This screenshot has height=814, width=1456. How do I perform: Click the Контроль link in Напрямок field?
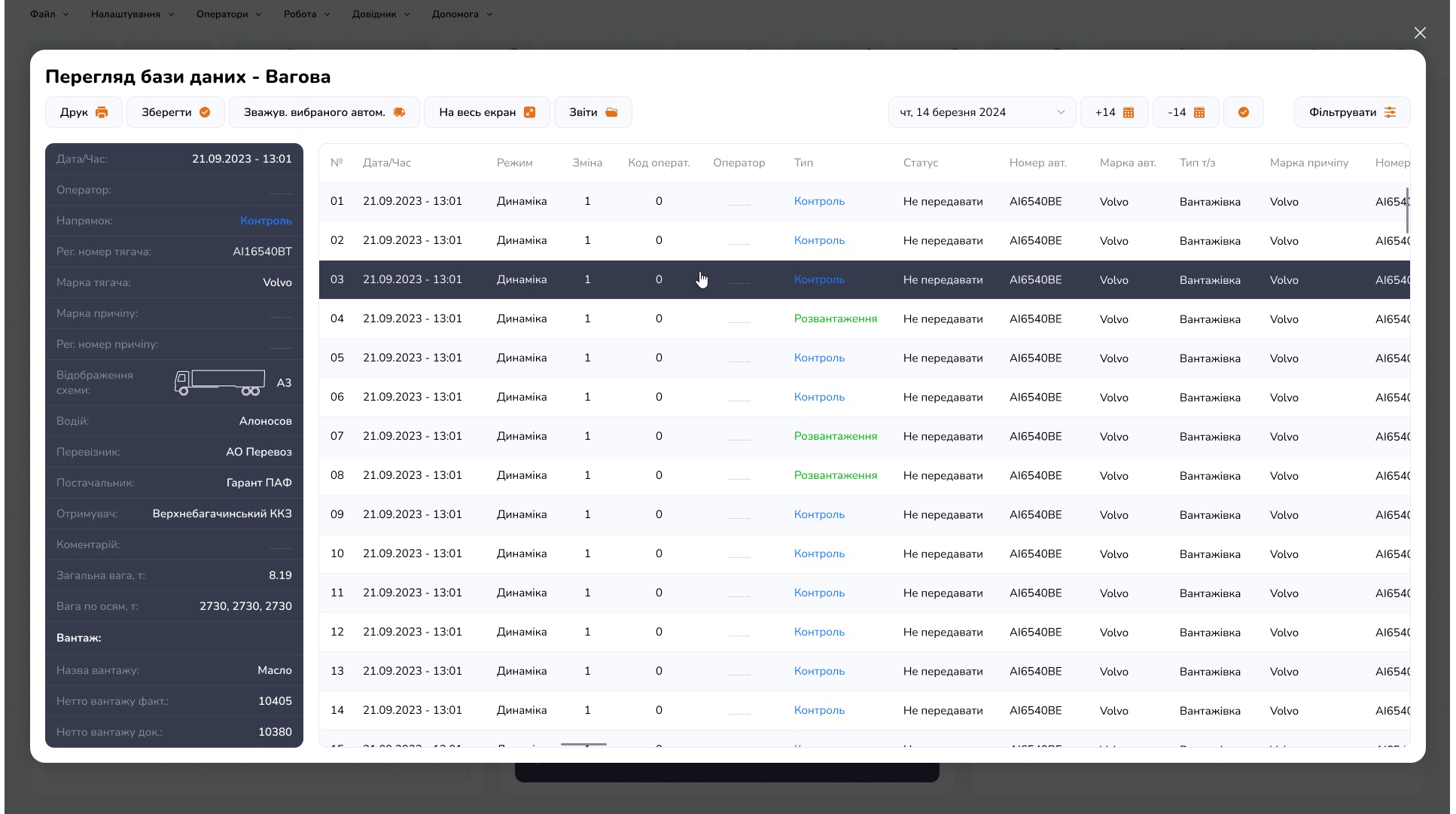click(266, 221)
